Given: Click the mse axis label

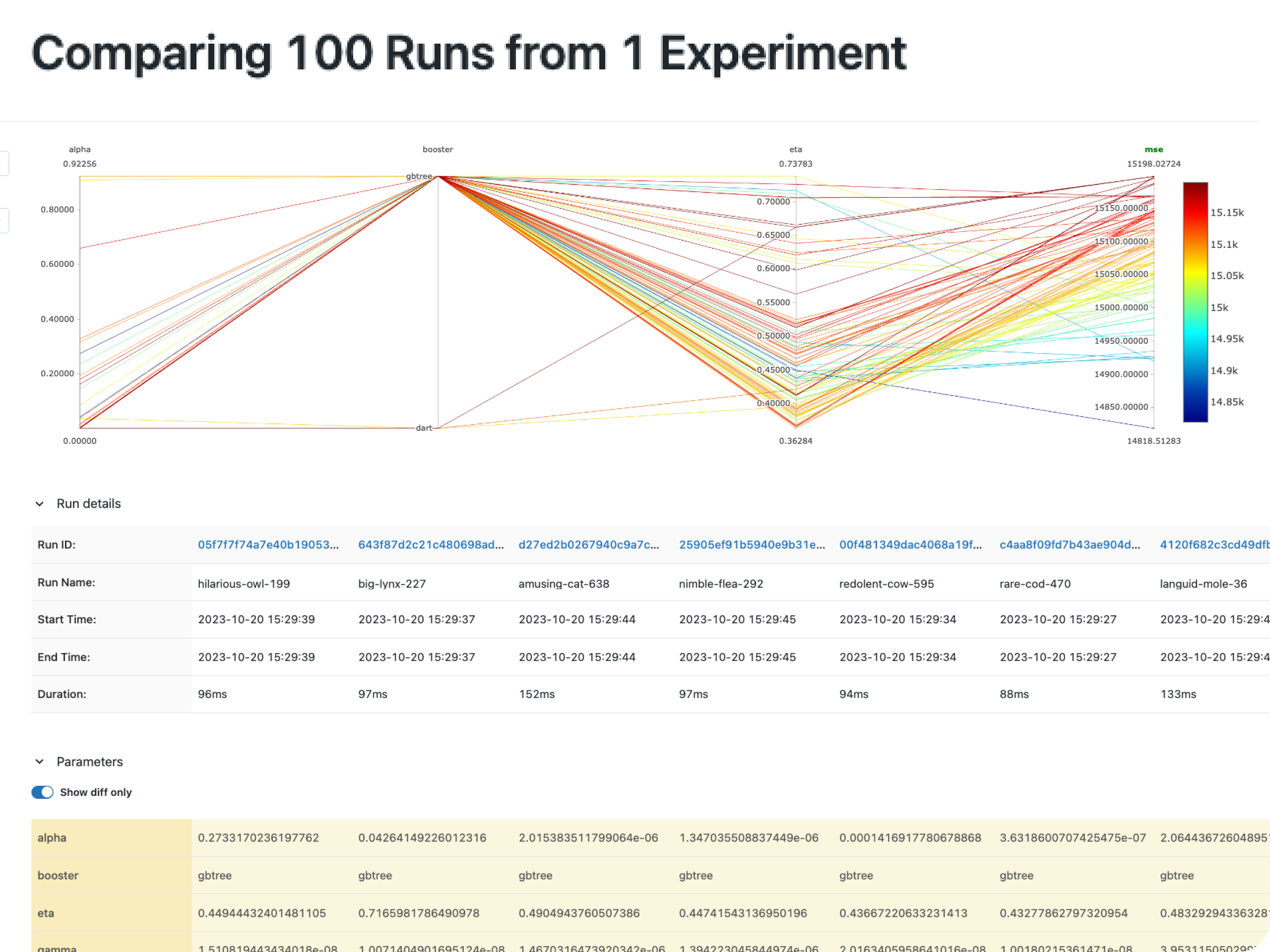Looking at the screenshot, I should click(x=1153, y=149).
